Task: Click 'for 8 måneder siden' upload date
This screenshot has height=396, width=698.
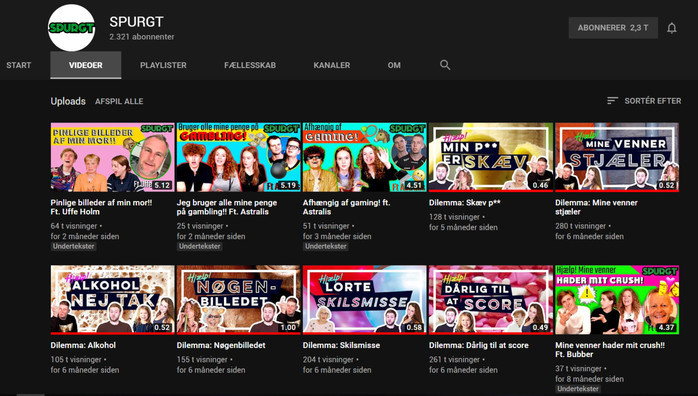Action: (589, 379)
